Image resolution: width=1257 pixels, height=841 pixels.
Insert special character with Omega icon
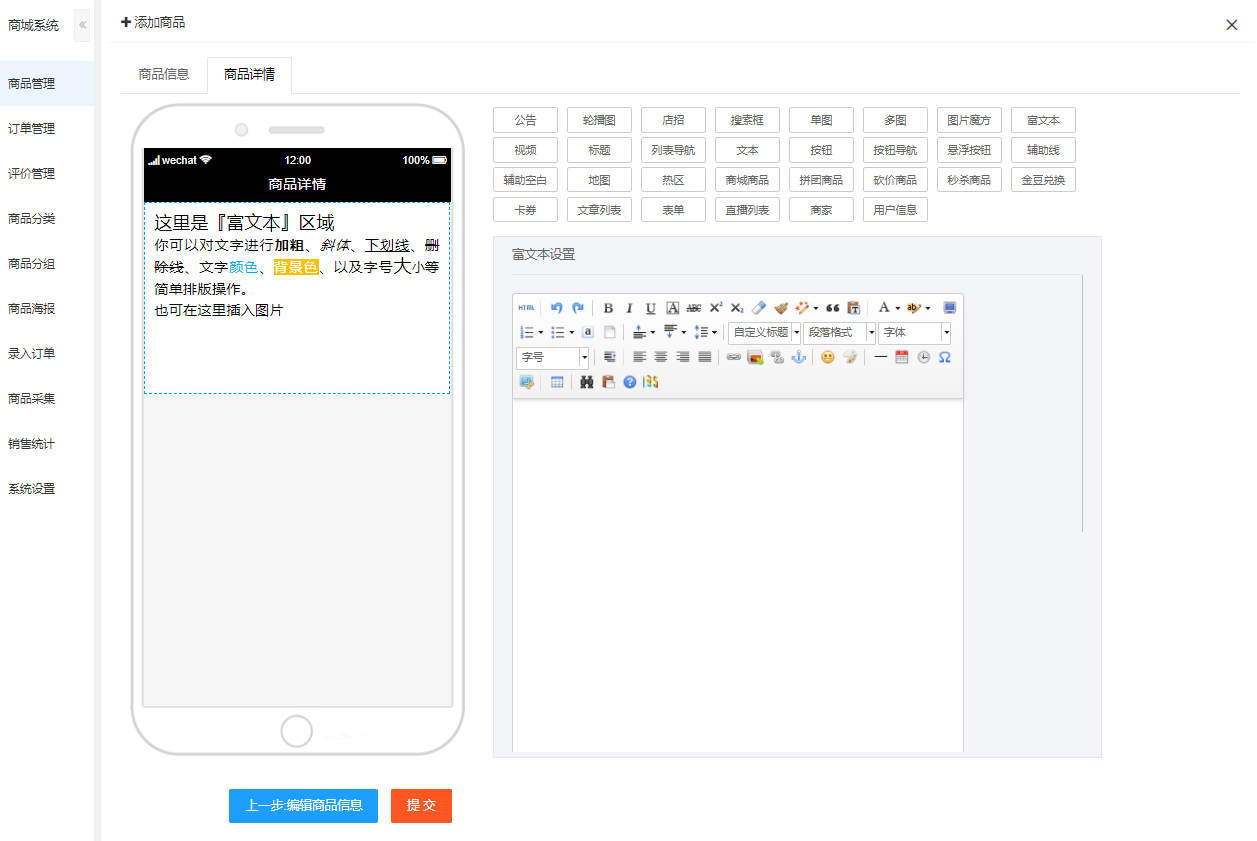coord(945,357)
